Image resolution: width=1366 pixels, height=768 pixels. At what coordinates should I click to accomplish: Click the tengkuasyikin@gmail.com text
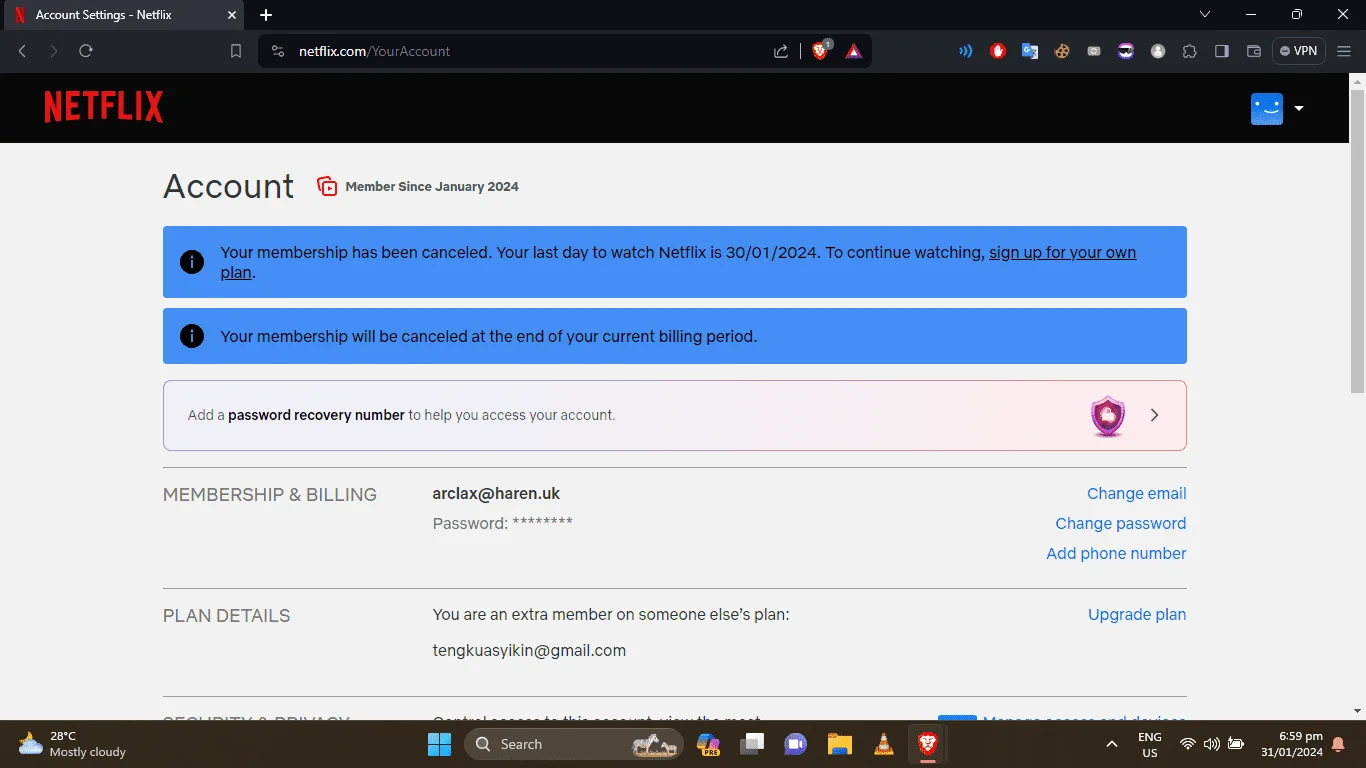[x=529, y=651]
